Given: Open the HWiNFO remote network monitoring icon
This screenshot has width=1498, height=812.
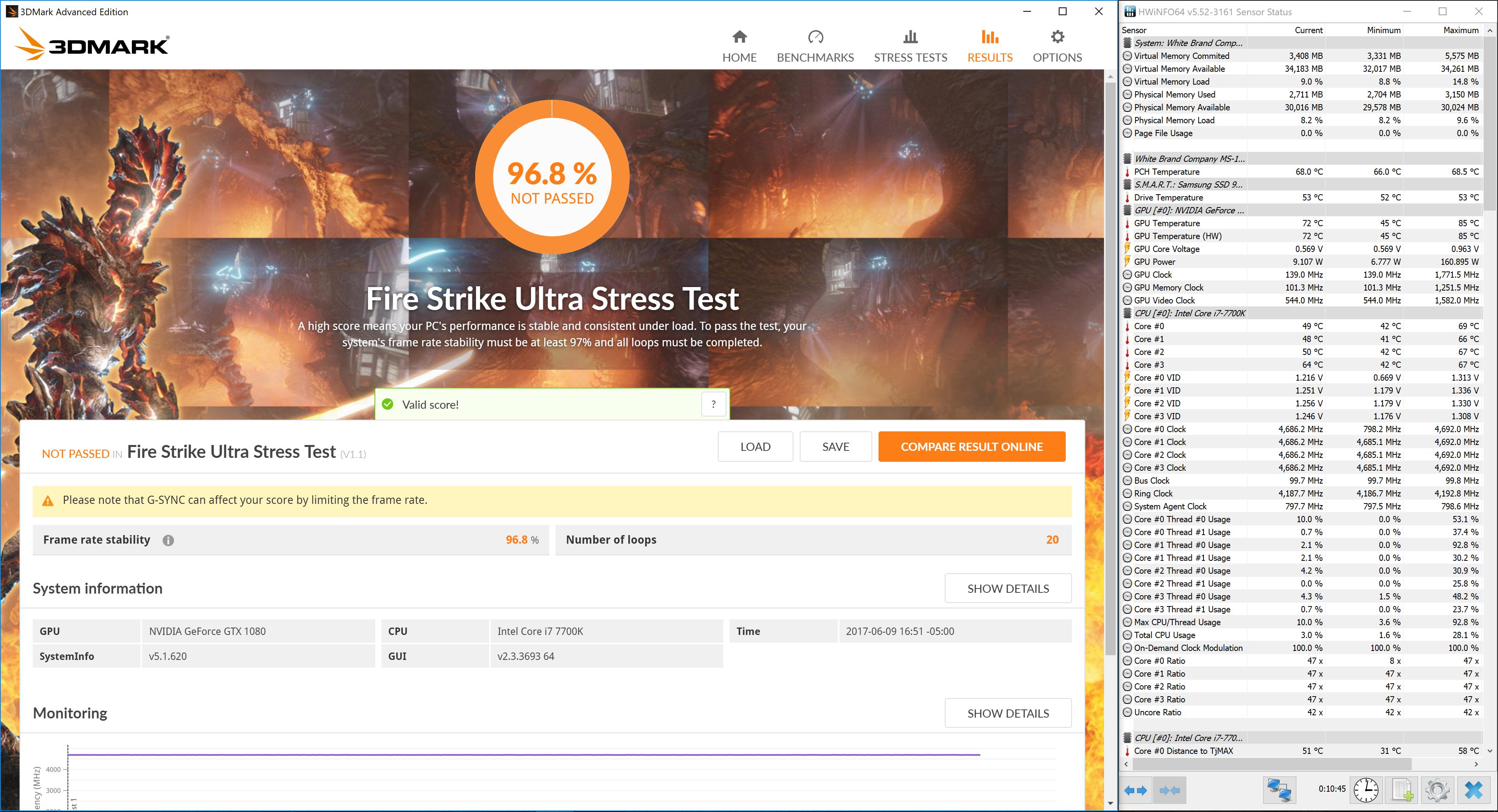Looking at the screenshot, I should (1280, 791).
